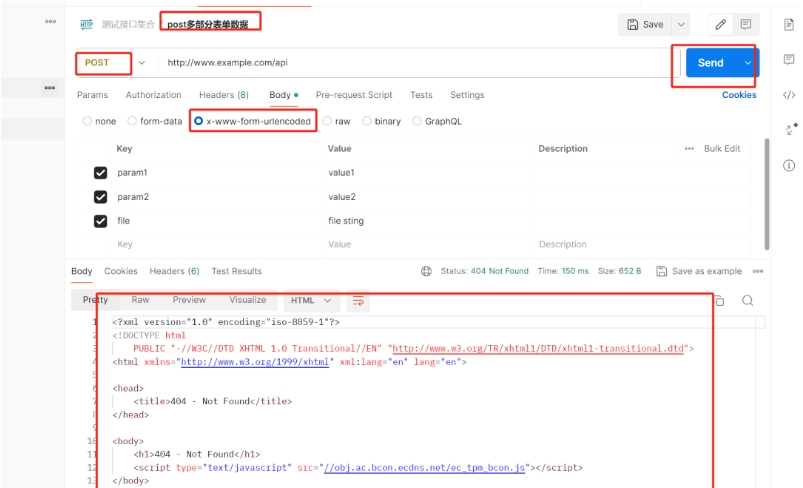Switch to the Authorization tab

(154, 95)
